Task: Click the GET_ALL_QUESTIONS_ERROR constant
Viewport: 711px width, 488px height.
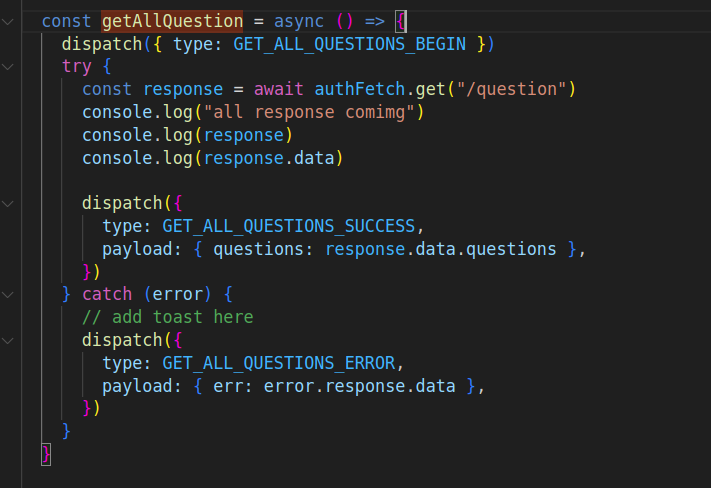Action: click(x=279, y=362)
